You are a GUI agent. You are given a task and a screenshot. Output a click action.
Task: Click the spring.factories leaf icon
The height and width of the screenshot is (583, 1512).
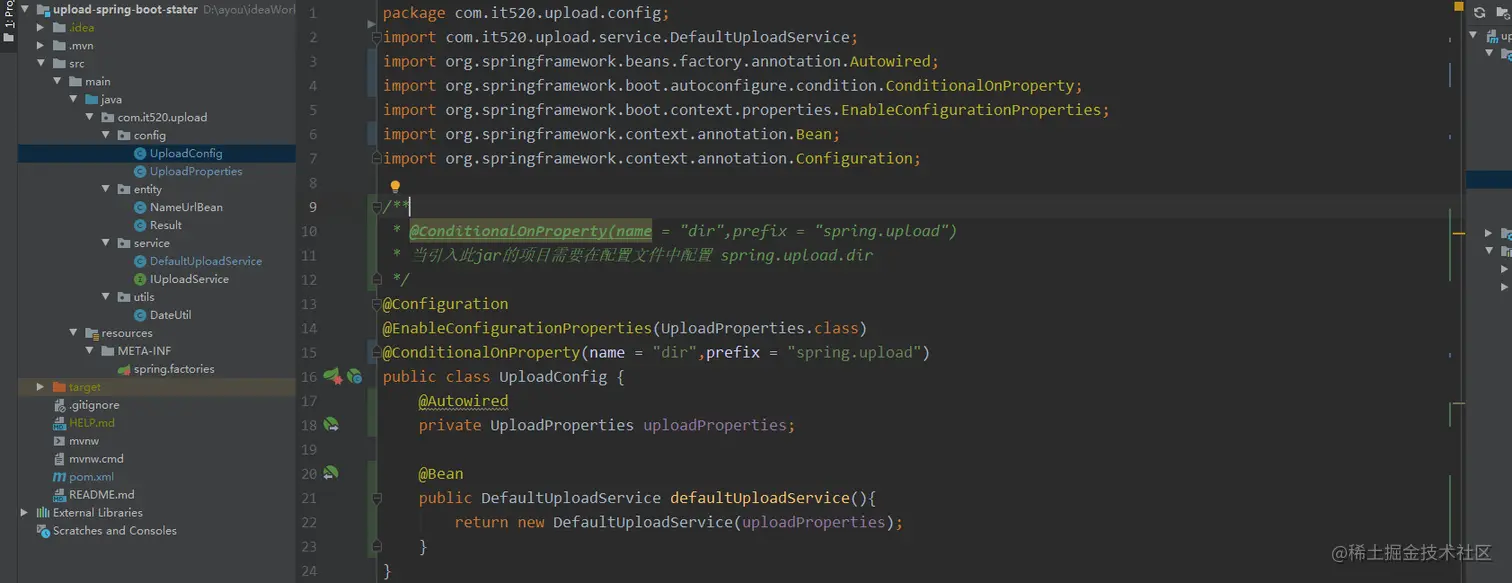click(124, 369)
